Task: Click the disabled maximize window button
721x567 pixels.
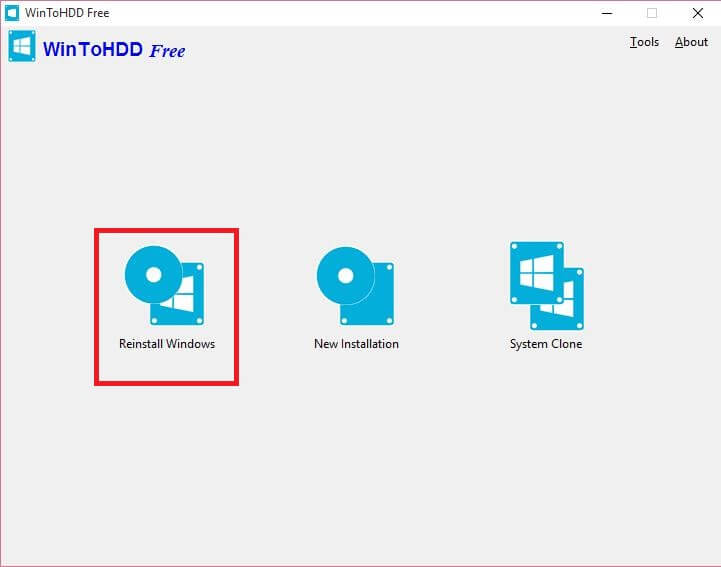Action: [x=652, y=13]
